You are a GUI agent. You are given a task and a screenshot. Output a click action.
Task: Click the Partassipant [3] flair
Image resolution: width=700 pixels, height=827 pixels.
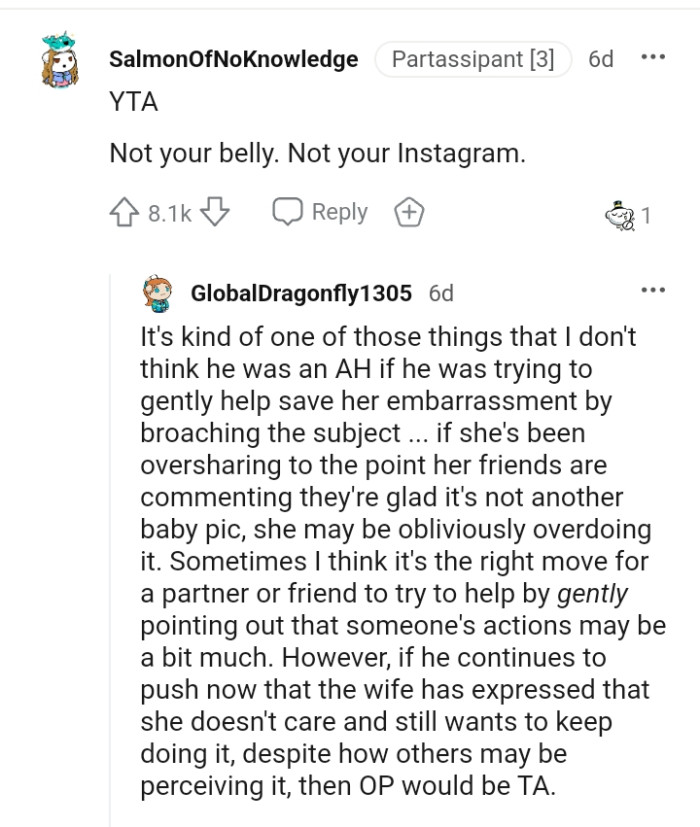[x=473, y=59]
